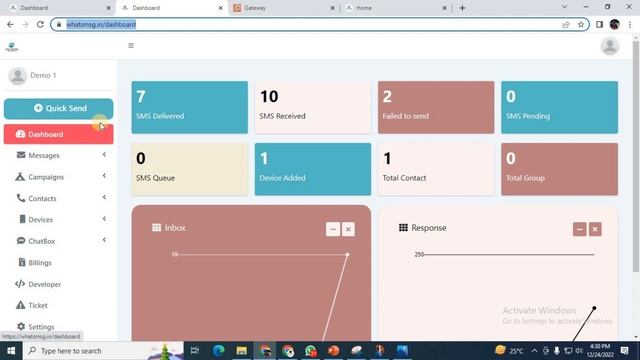Minimize the Inbox panel

point(333,229)
